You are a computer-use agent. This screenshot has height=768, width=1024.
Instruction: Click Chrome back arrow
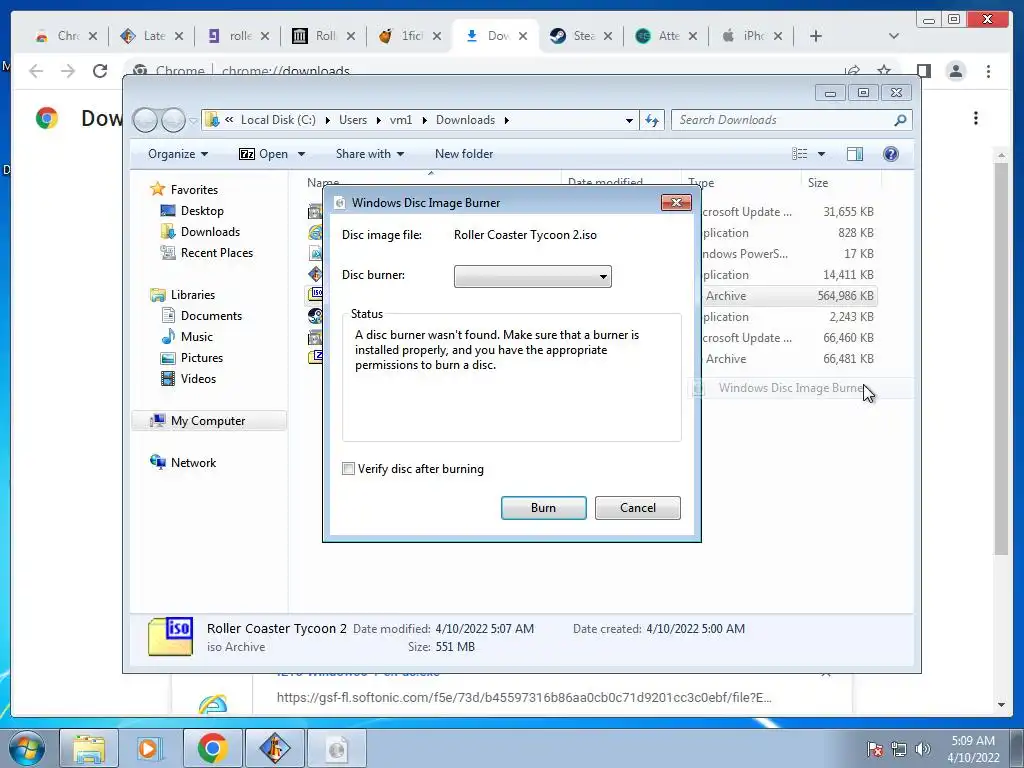point(36,71)
